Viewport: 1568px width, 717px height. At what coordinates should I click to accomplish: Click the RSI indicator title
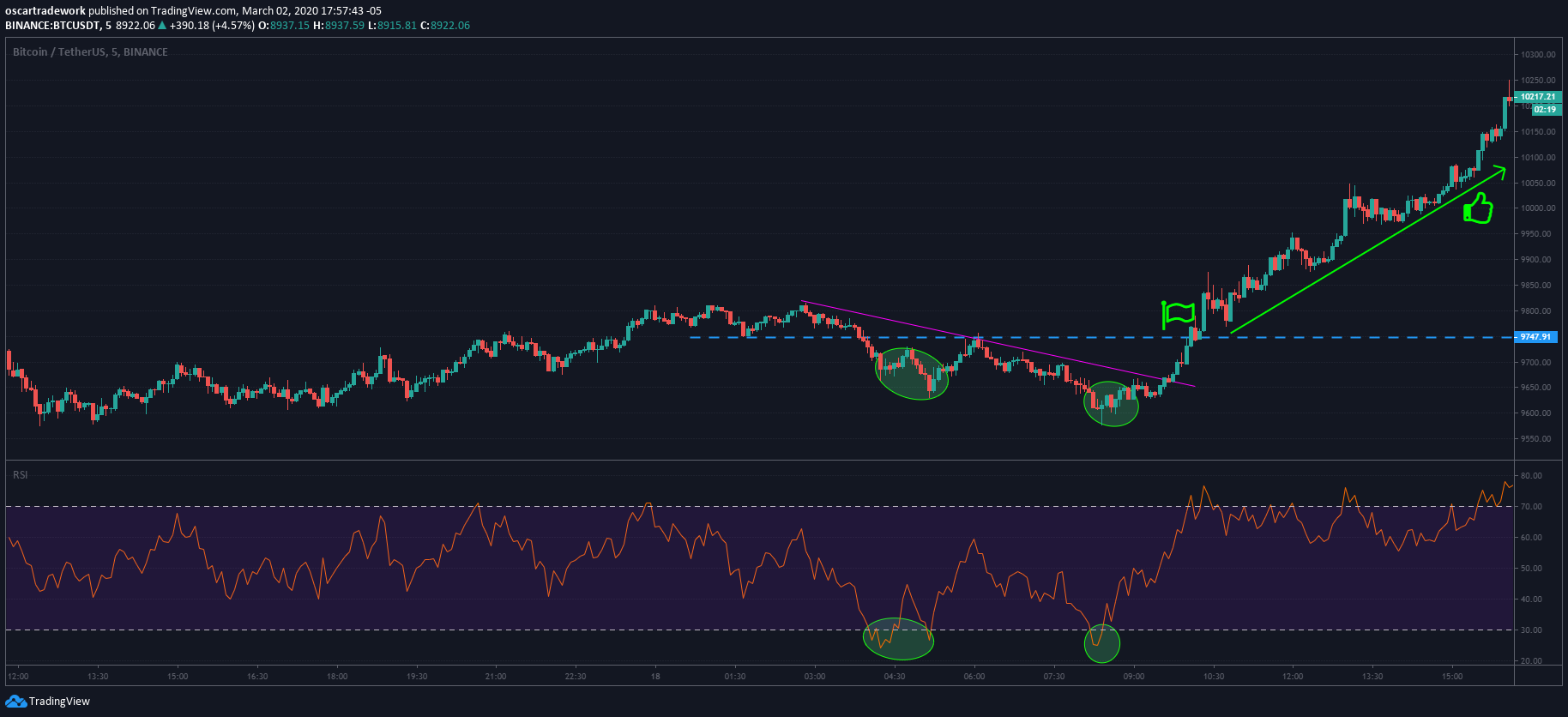[x=20, y=475]
